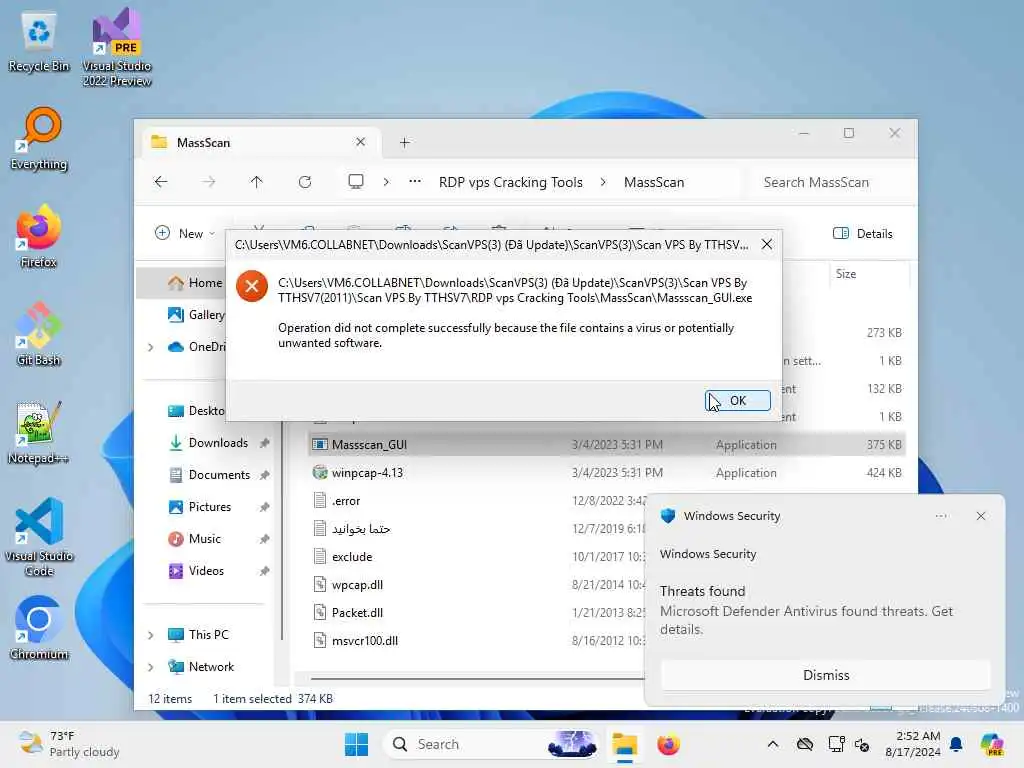Viewport: 1024px width, 768px height.
Task: Open the notification bell
Action: (956, 744)
